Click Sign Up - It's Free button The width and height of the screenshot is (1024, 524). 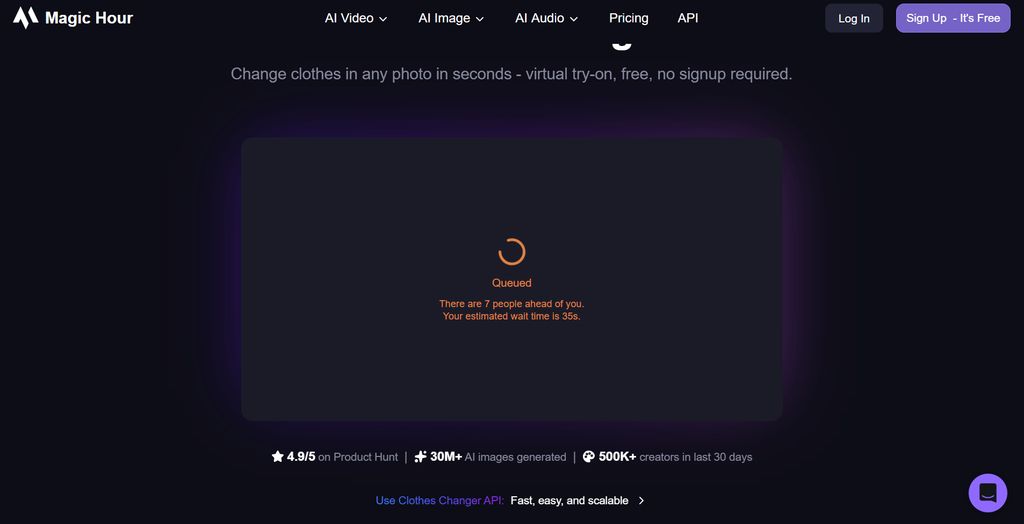[953, 18]
